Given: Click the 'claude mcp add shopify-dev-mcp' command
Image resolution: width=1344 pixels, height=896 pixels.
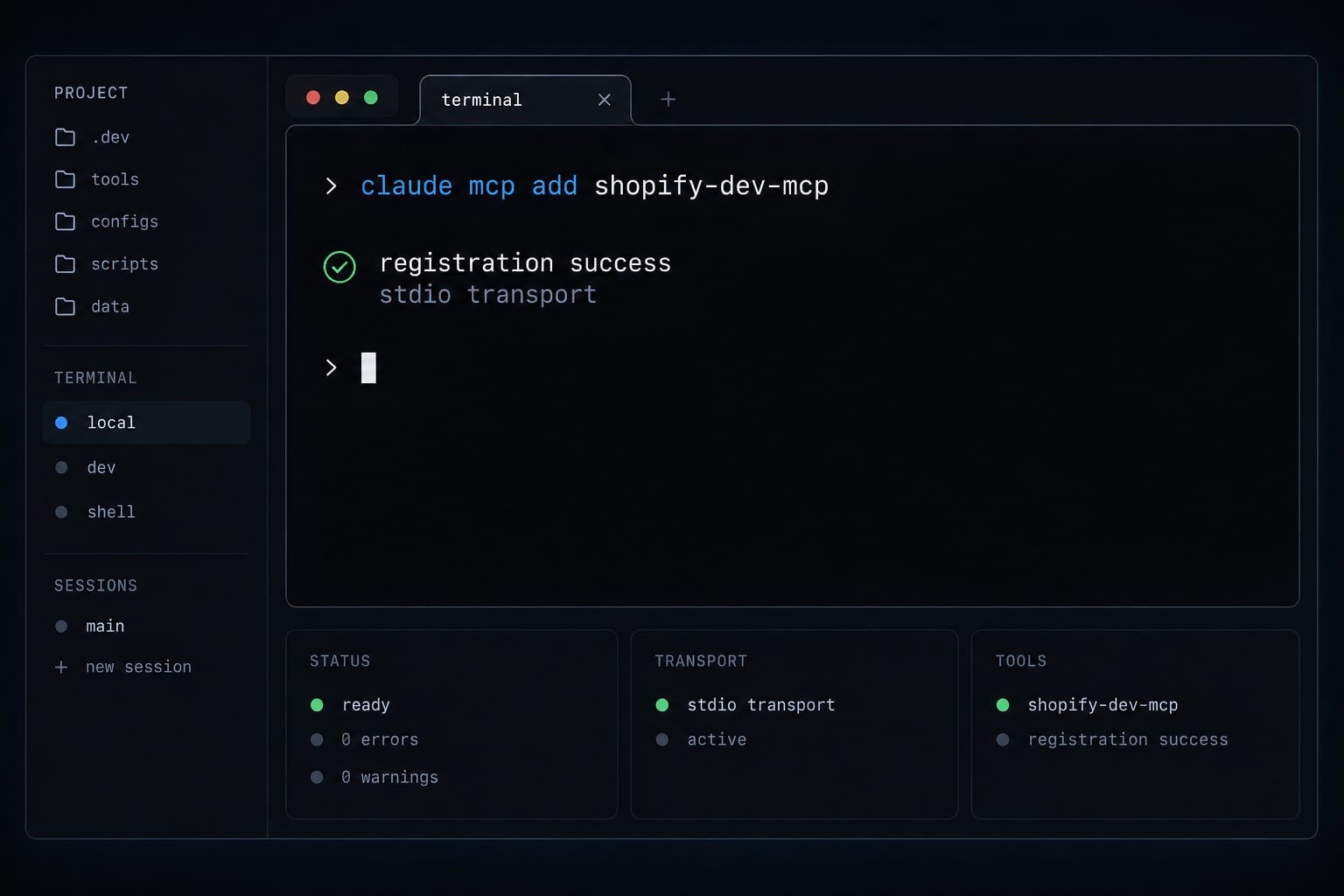Looking at the screenshot, I should 594,186.
